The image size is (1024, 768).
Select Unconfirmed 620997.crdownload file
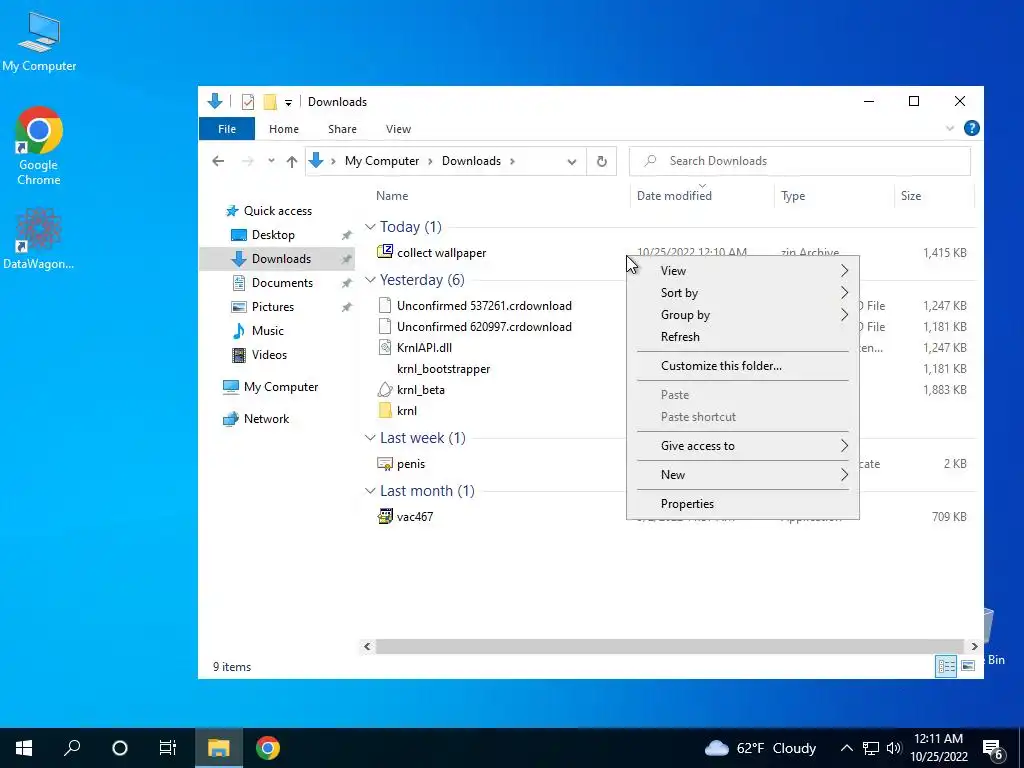pos(484,327)
